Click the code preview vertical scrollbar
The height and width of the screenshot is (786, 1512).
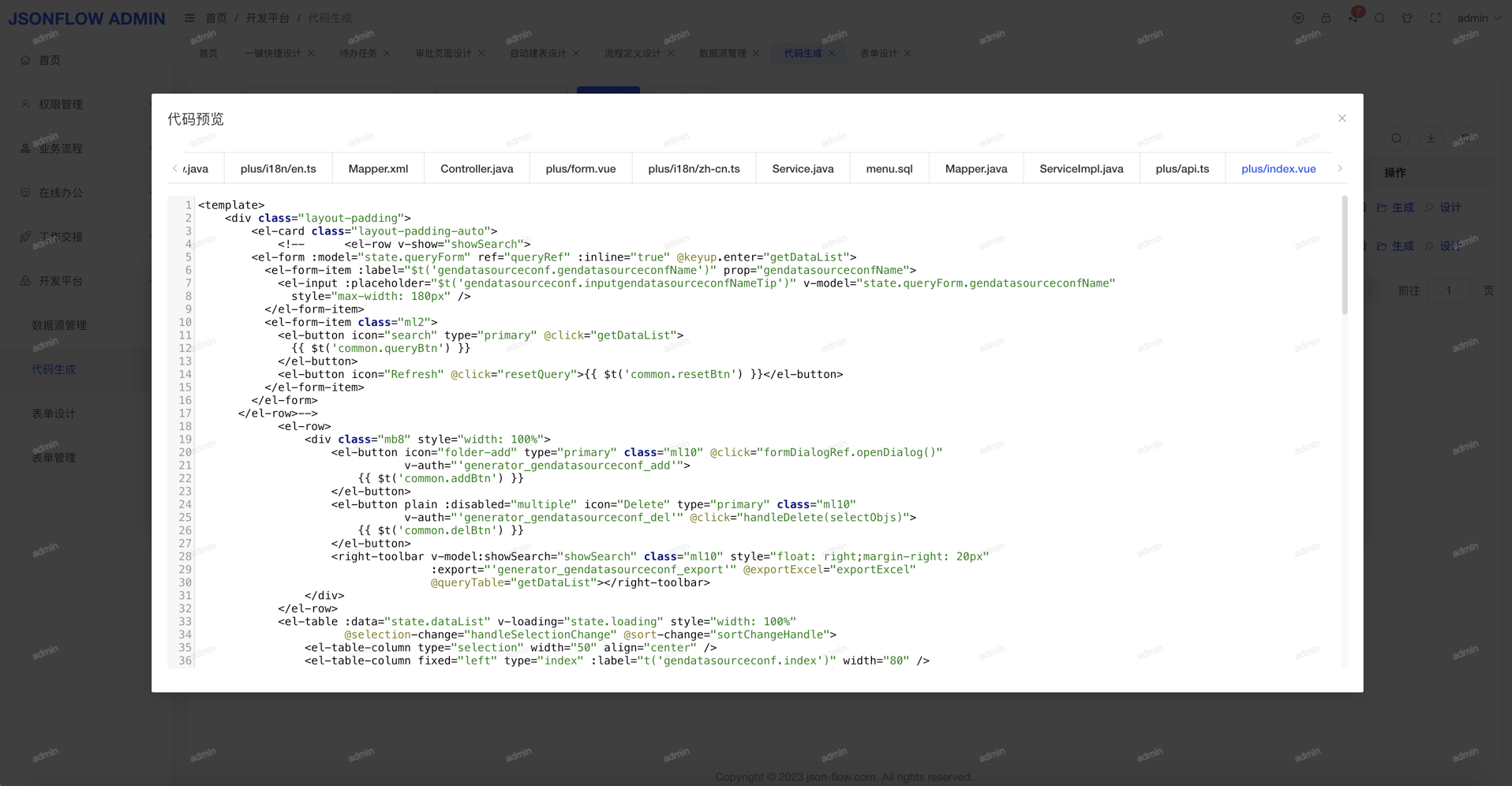click(1345, 256)
